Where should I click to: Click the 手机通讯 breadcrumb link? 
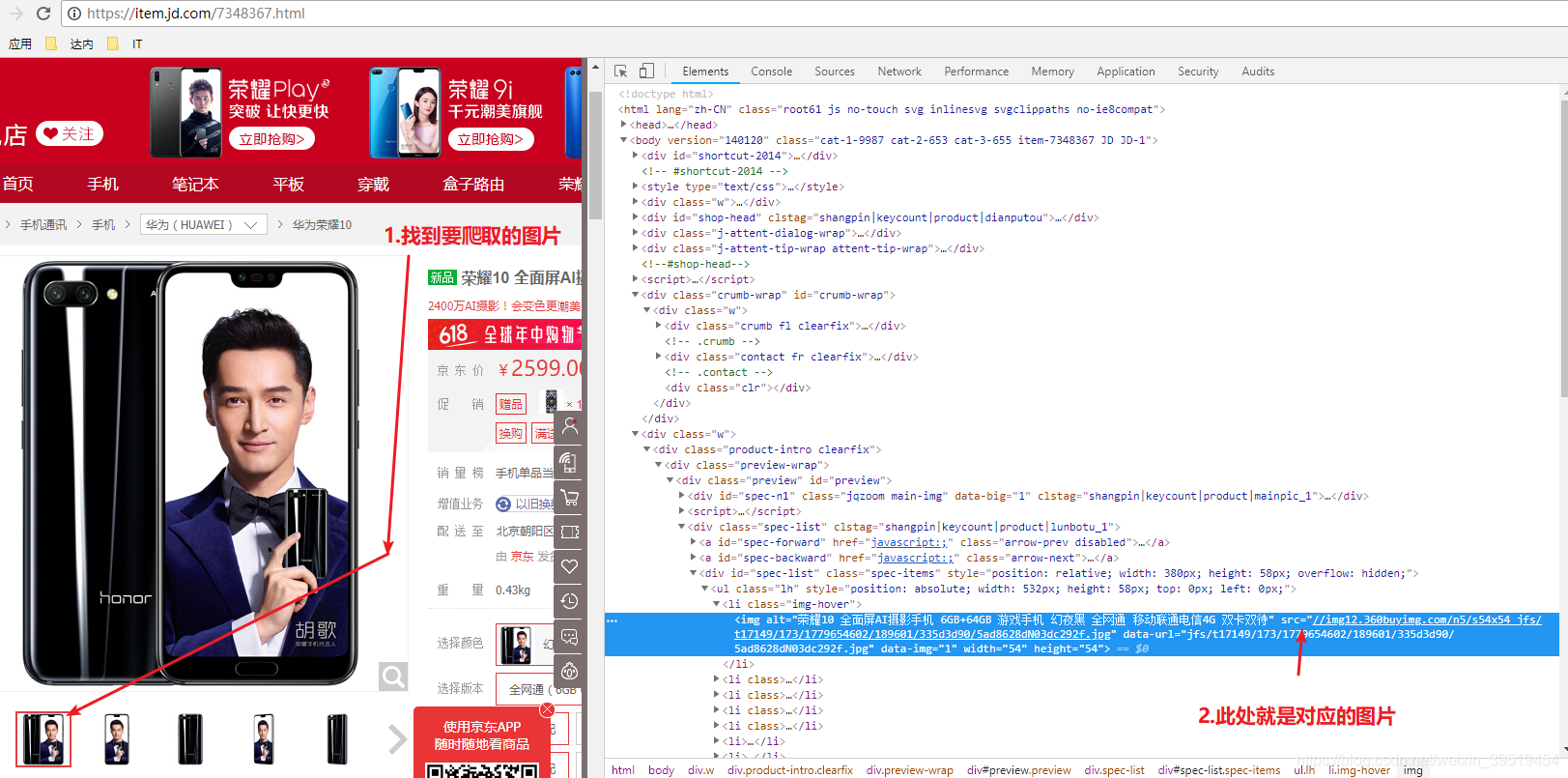43,224
